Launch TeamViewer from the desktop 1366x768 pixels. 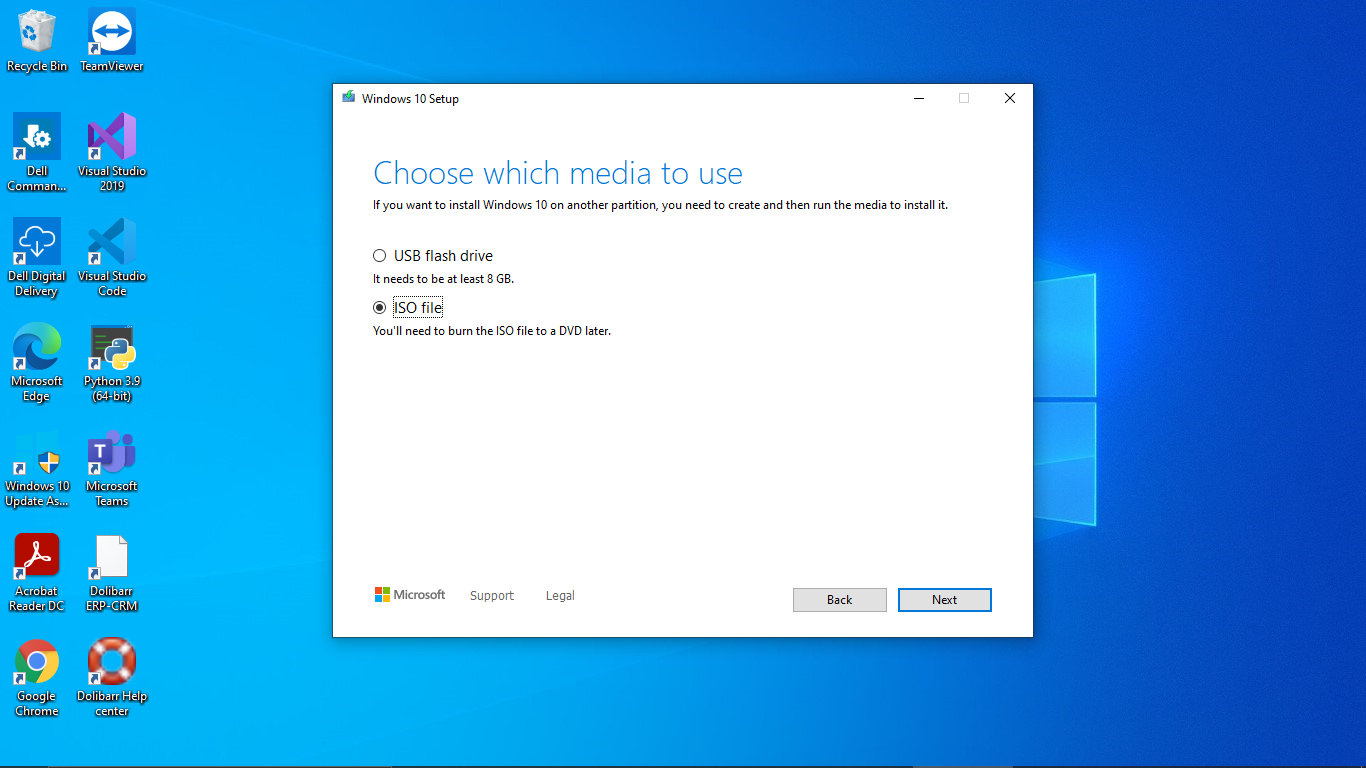click(x=112, y=41)
